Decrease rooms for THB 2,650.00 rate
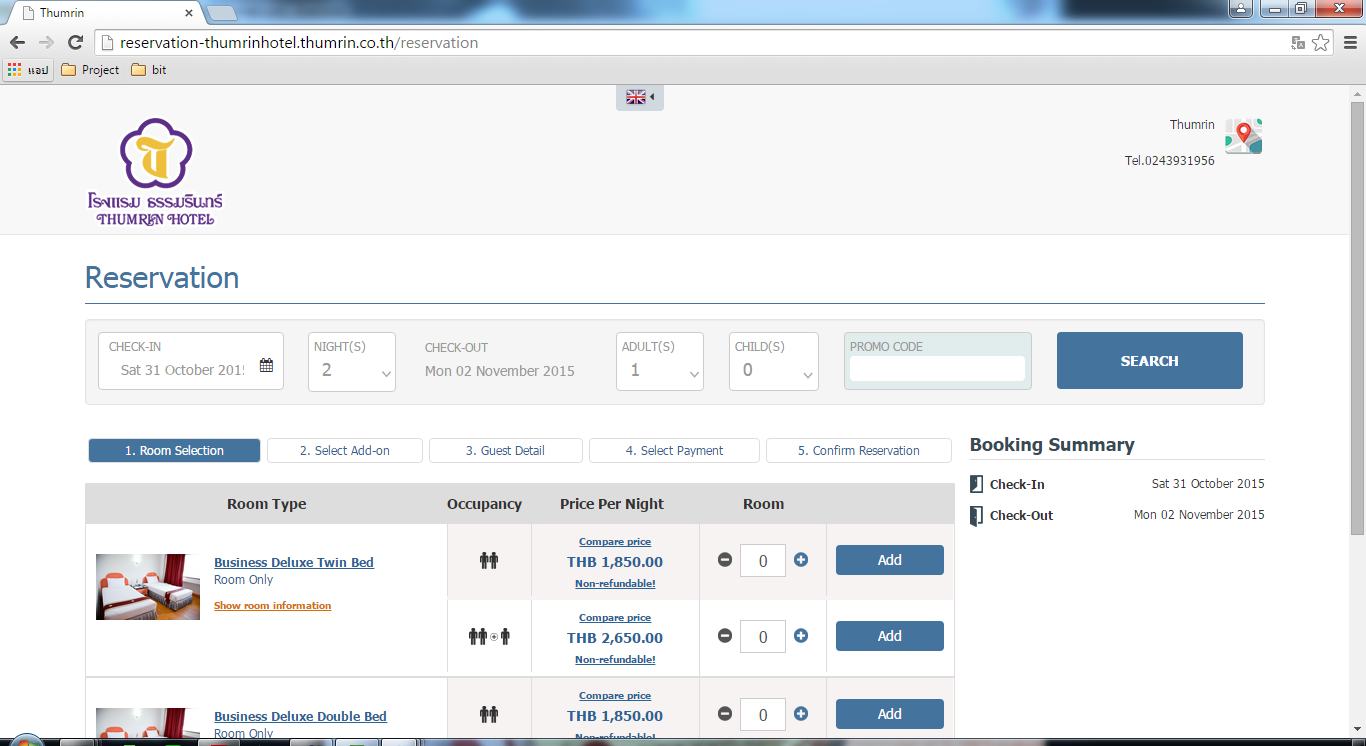Screen dimensions: 1366x746 725,636
